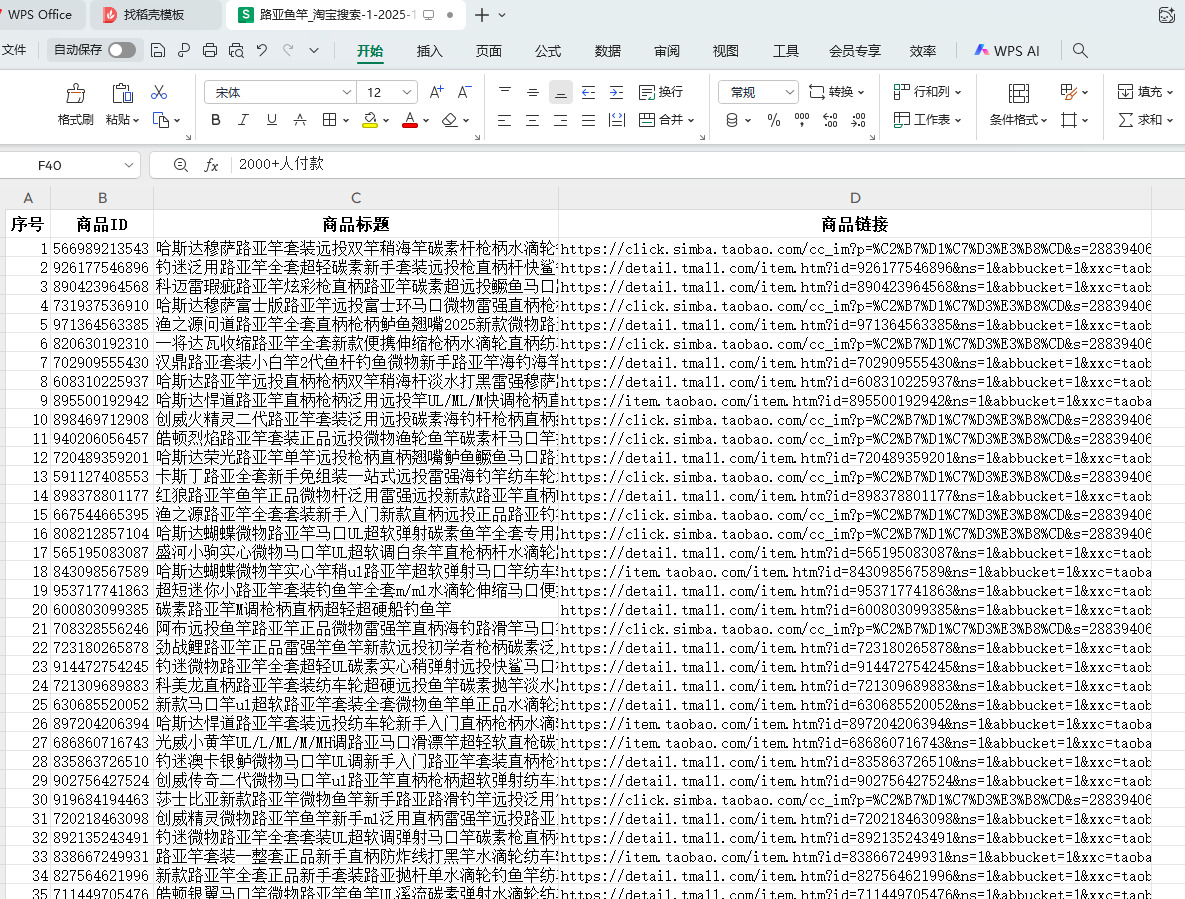This screenshot has height=899, width=1185.
Task: Click the F40 name box field
Action: tap(70, 165)
